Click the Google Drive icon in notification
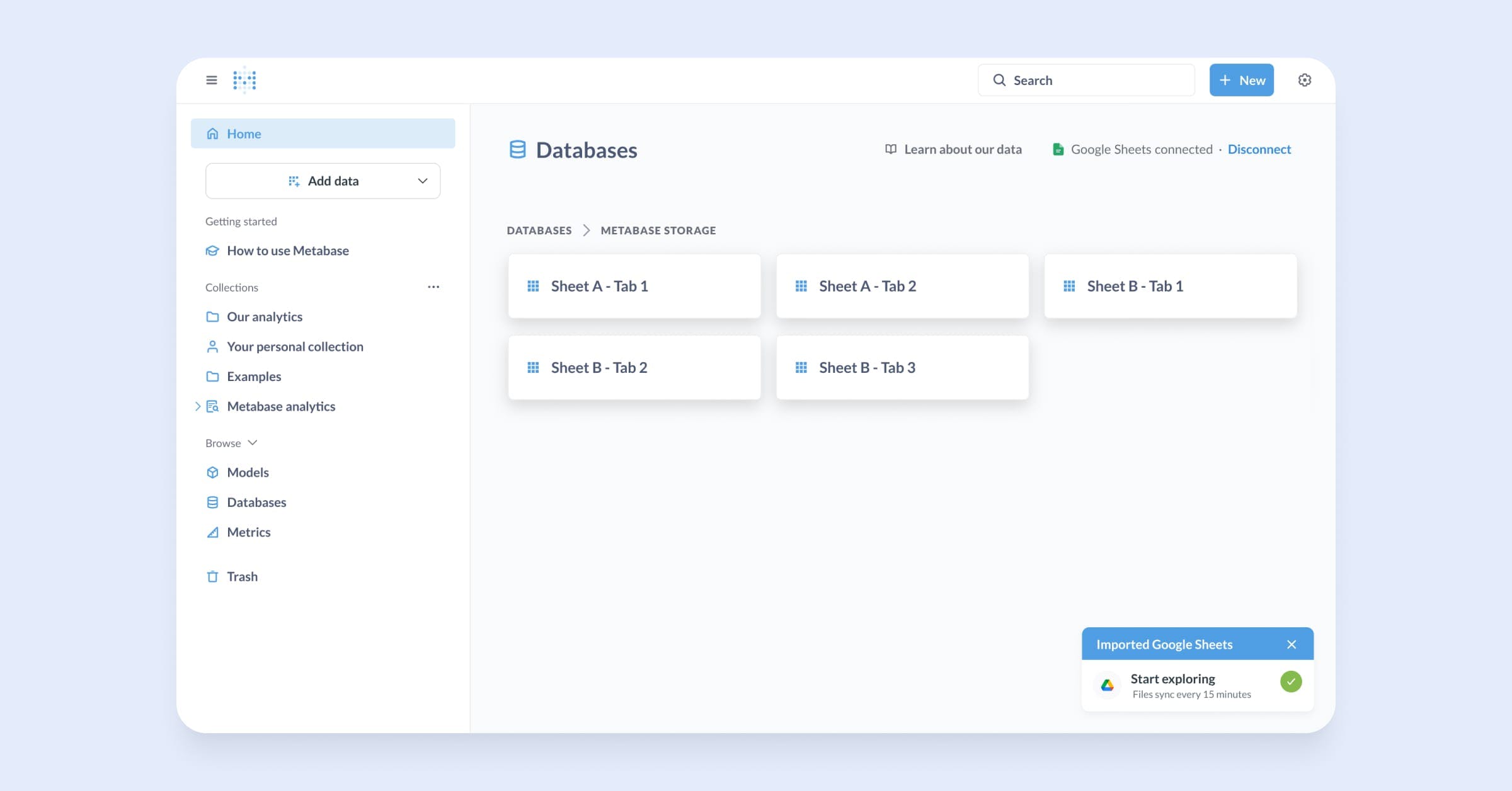This screenshot has width=1512, height=791. 1107,685
